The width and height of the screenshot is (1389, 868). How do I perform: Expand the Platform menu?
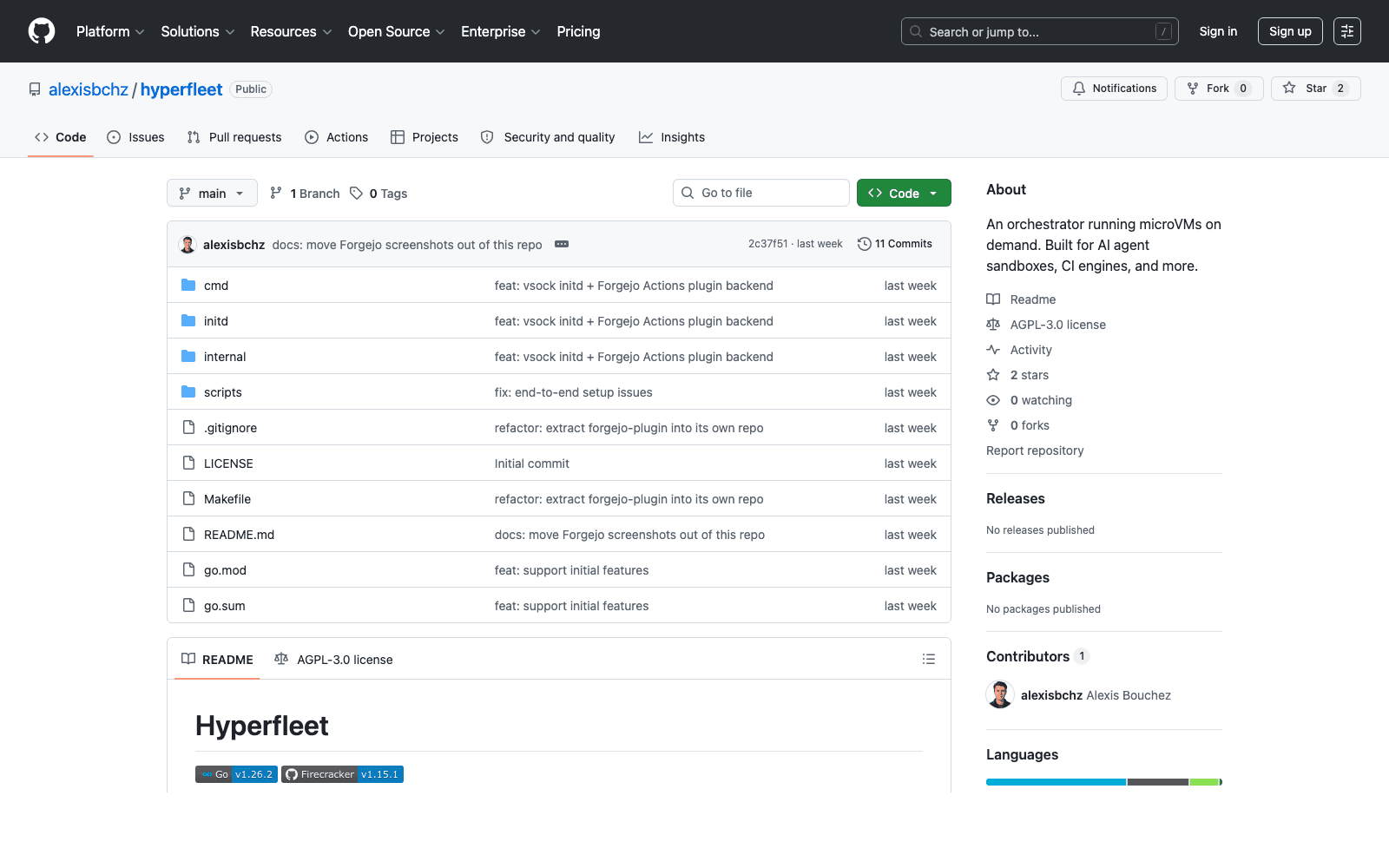click(110, 31)
